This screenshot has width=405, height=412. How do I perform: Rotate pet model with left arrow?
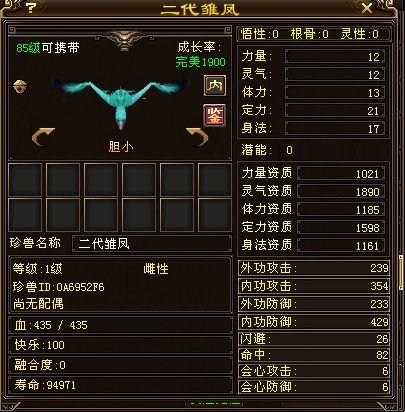[x=43, y=137]
